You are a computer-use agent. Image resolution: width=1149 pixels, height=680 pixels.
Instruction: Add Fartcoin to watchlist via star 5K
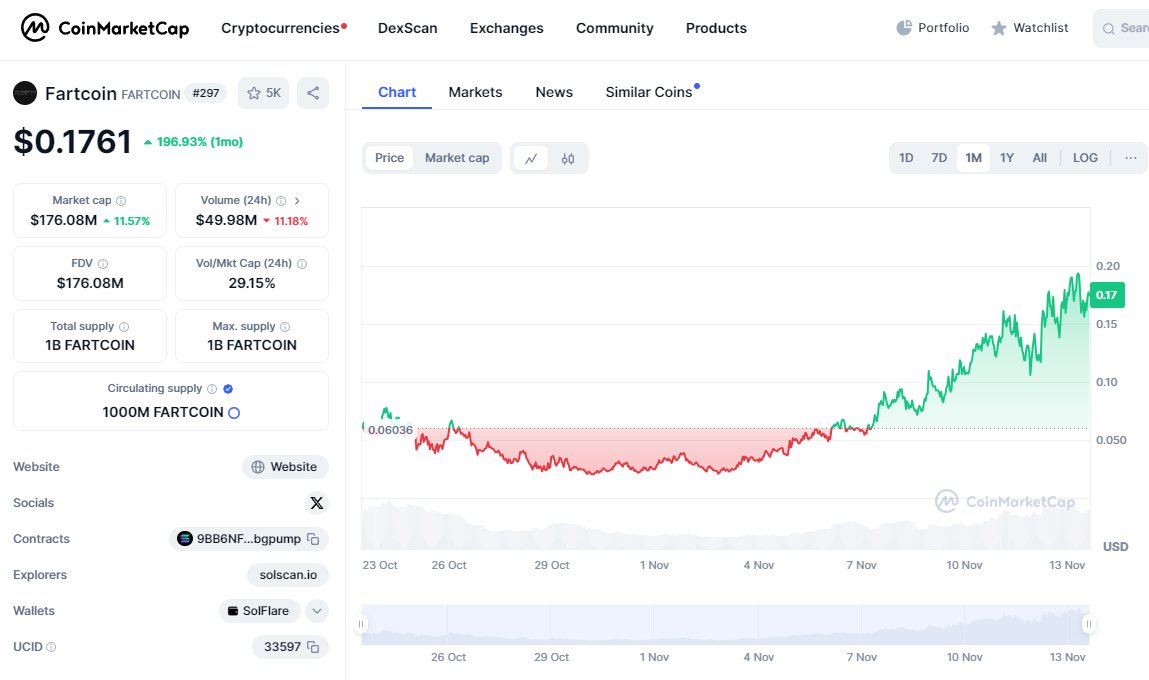tap(264, 93)
